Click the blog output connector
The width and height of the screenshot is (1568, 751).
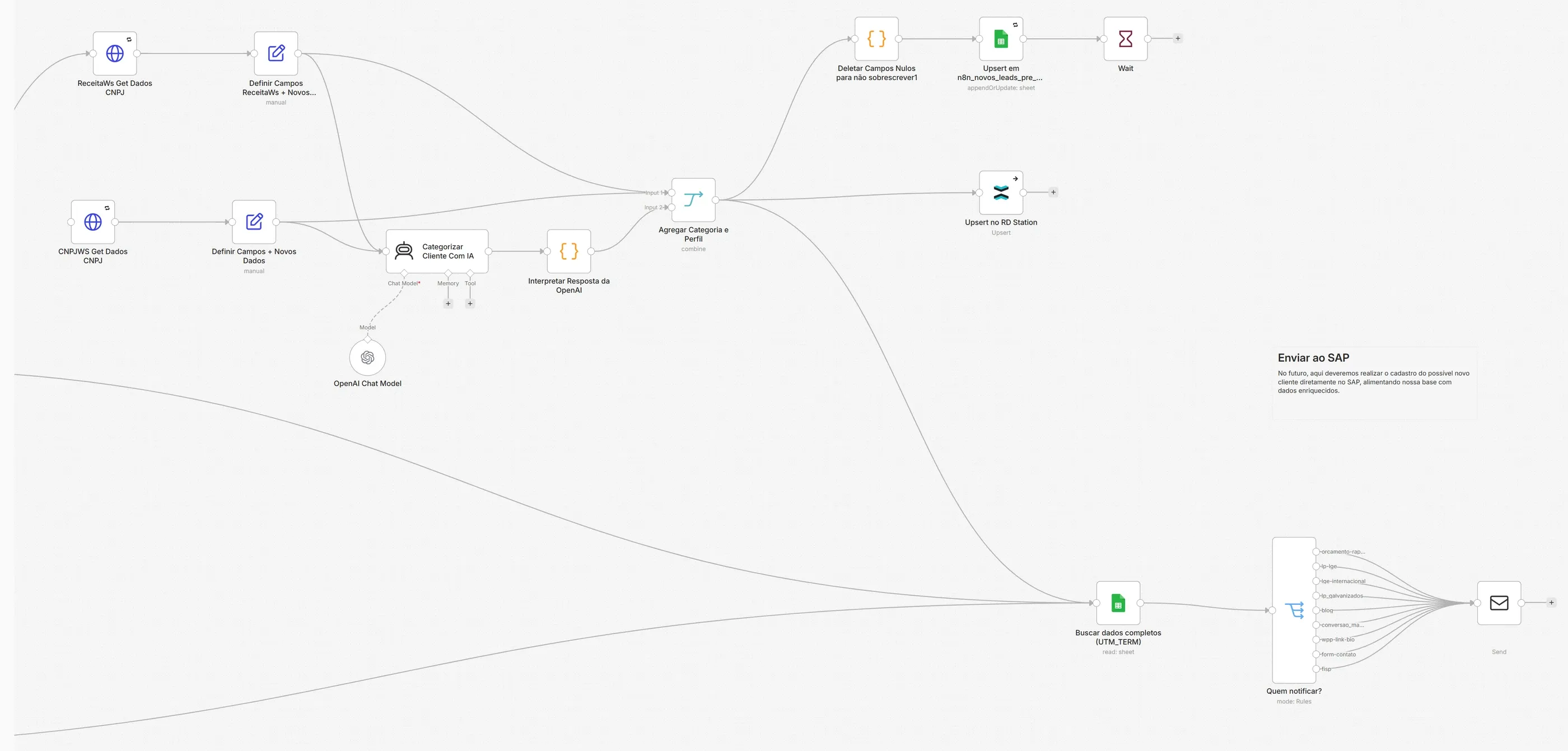click(1316, 610)
